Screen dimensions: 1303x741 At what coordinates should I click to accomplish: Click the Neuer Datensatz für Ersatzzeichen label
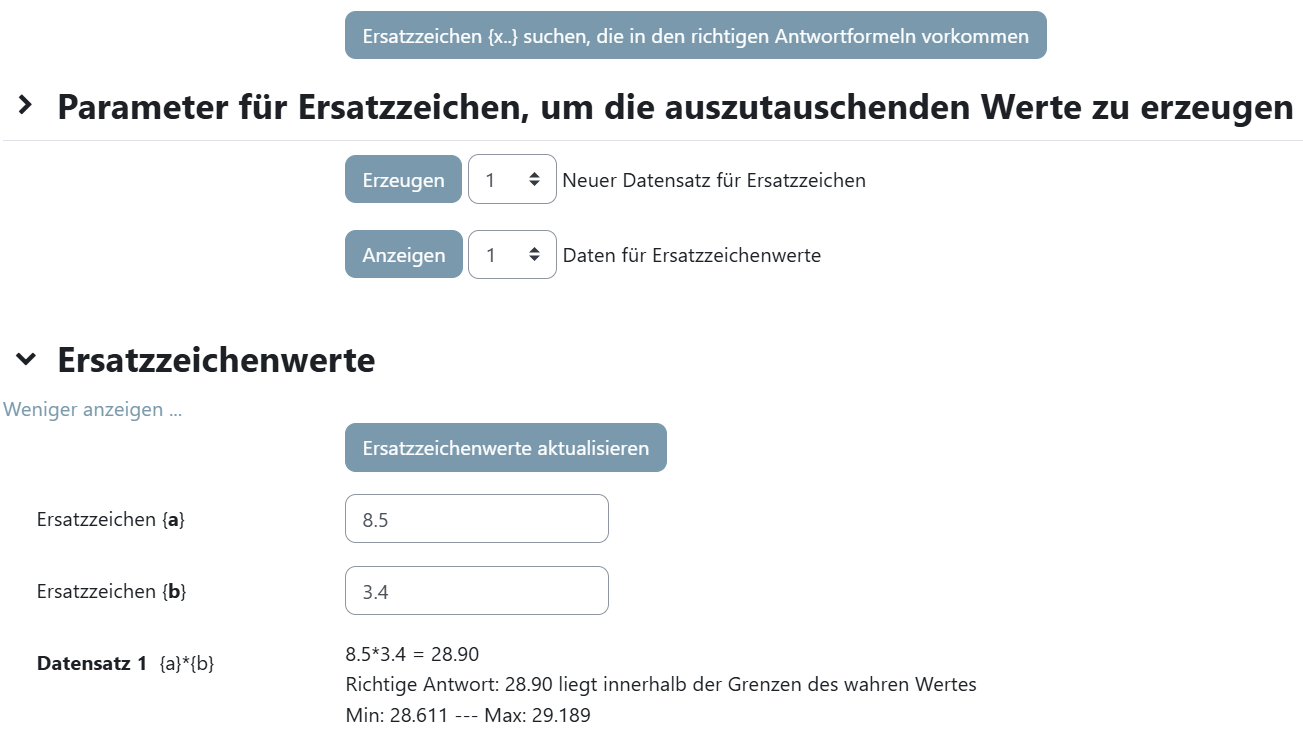point(714,181)
